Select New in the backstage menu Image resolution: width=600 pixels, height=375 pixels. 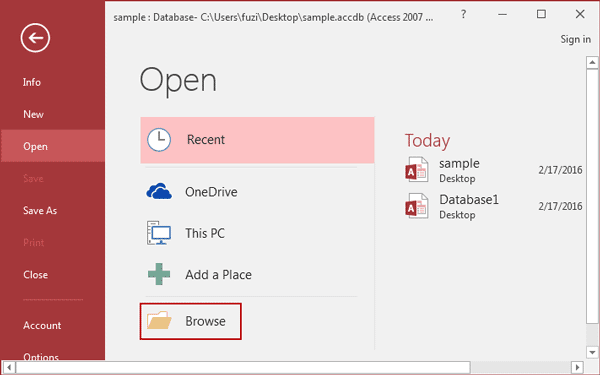click(x=33, y=114)
